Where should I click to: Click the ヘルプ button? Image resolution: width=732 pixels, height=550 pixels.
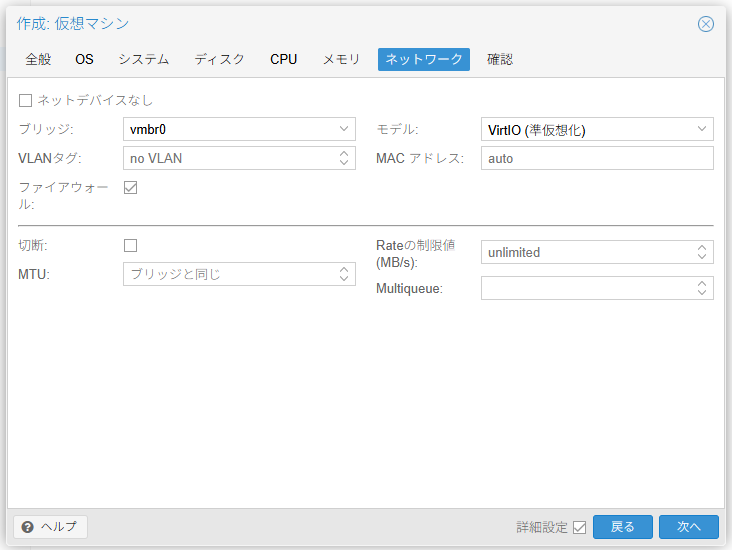point(51,527)
